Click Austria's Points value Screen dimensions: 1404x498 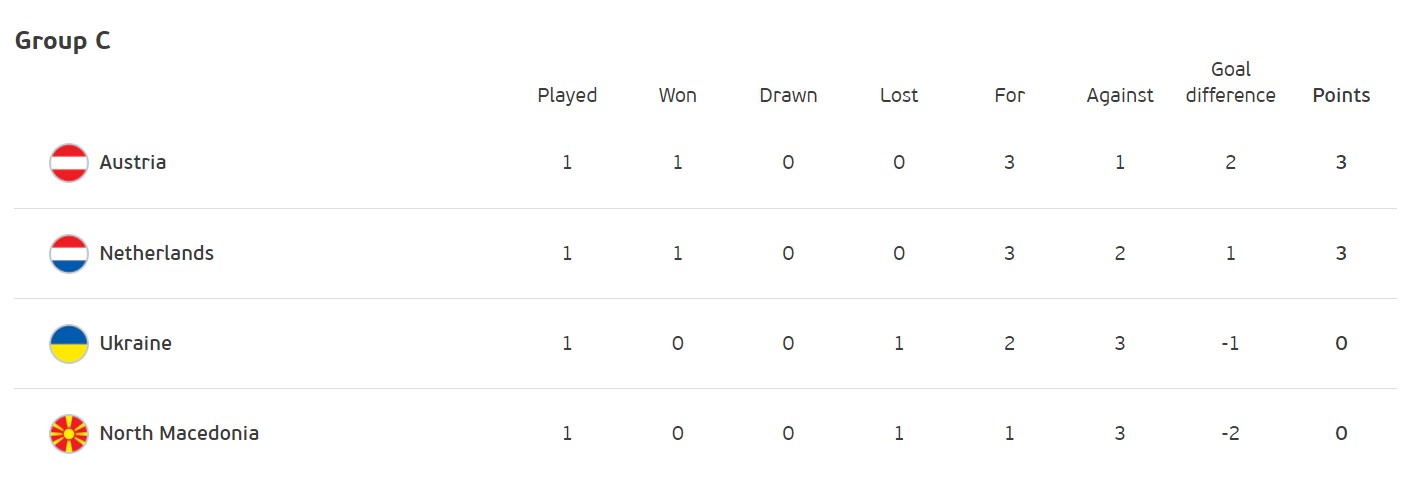(1341, 162)
